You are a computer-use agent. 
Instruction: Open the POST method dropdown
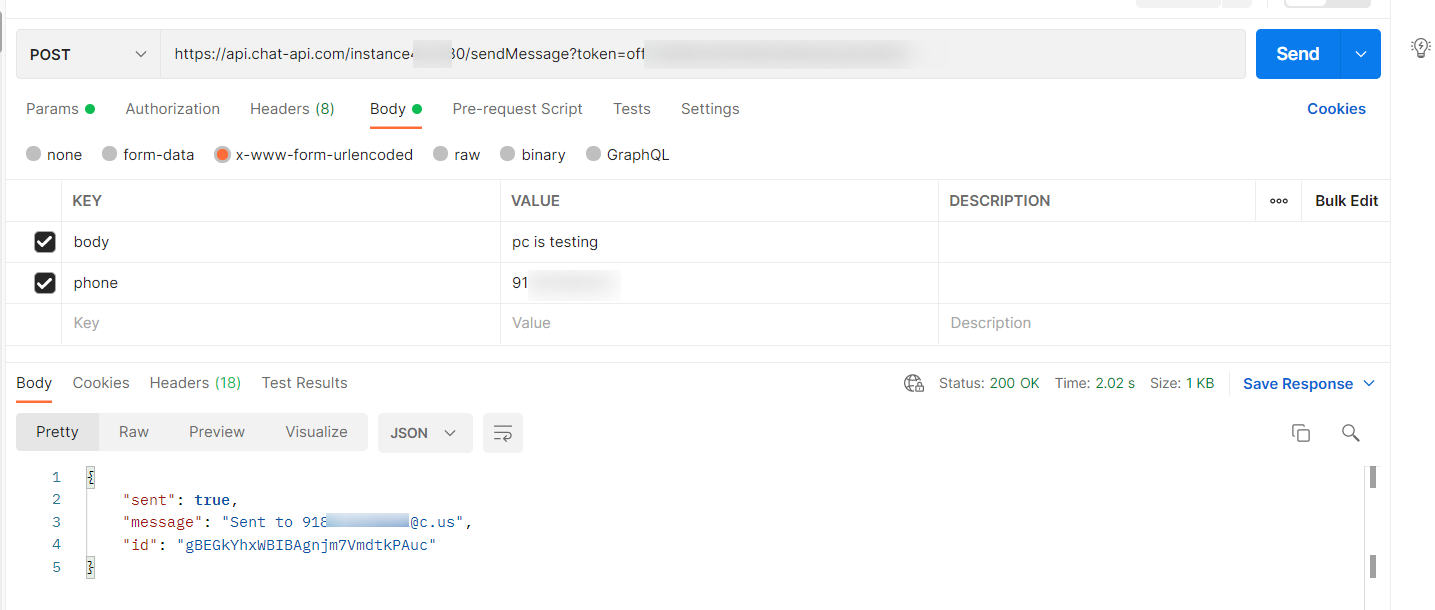(88, 54)
